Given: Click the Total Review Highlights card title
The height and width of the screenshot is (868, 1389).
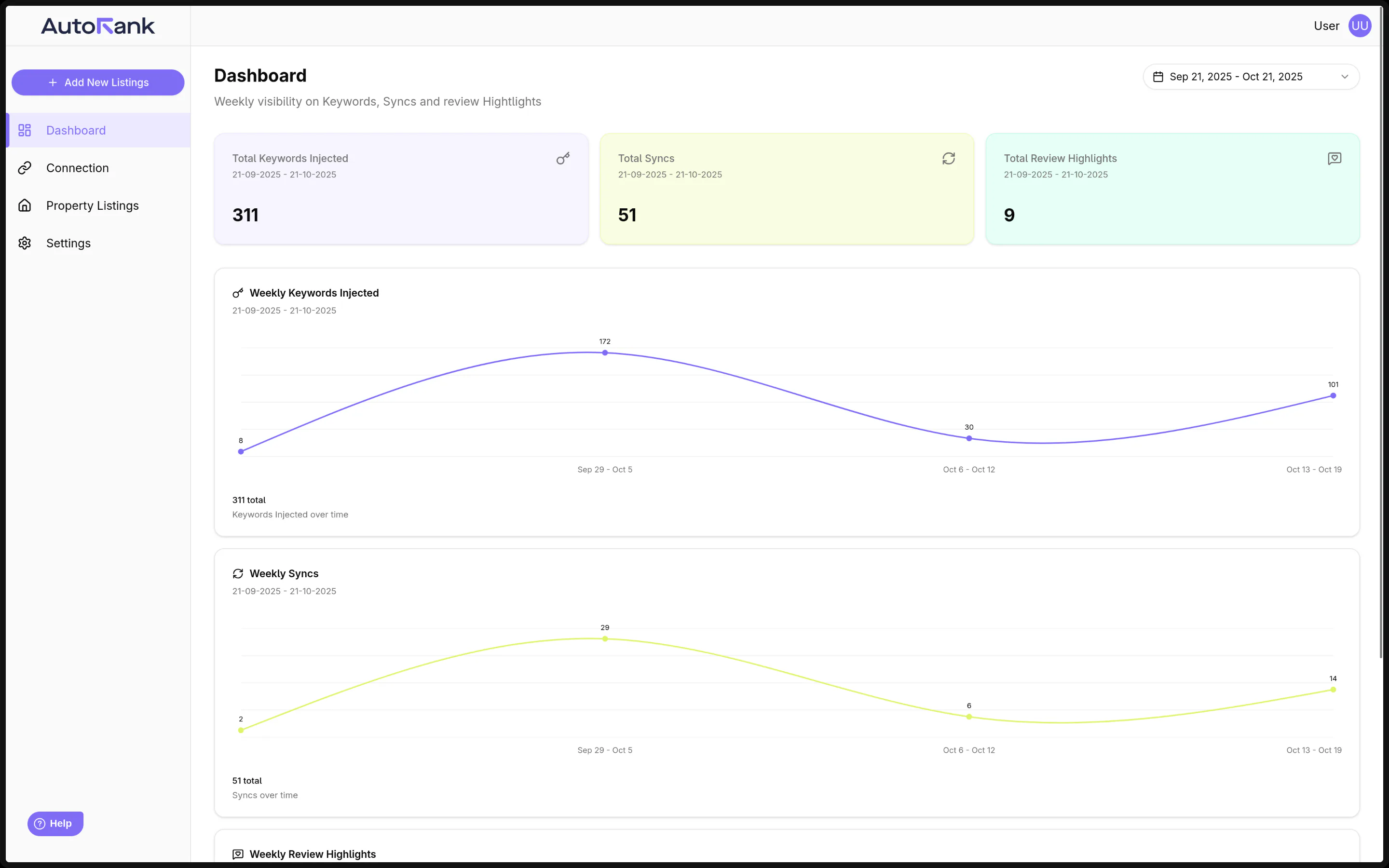Looking at the screenshot, I should (1060, 159).
